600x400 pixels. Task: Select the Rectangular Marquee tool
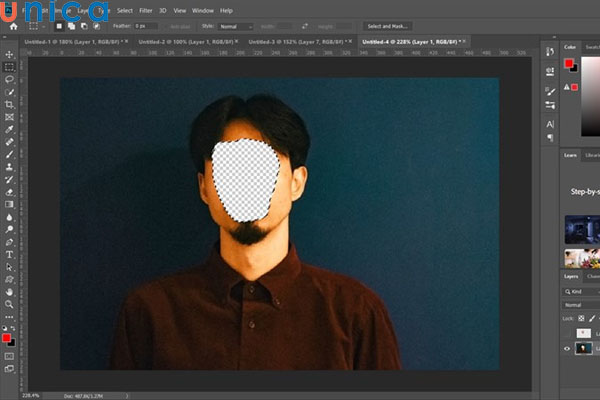(9, 67)
